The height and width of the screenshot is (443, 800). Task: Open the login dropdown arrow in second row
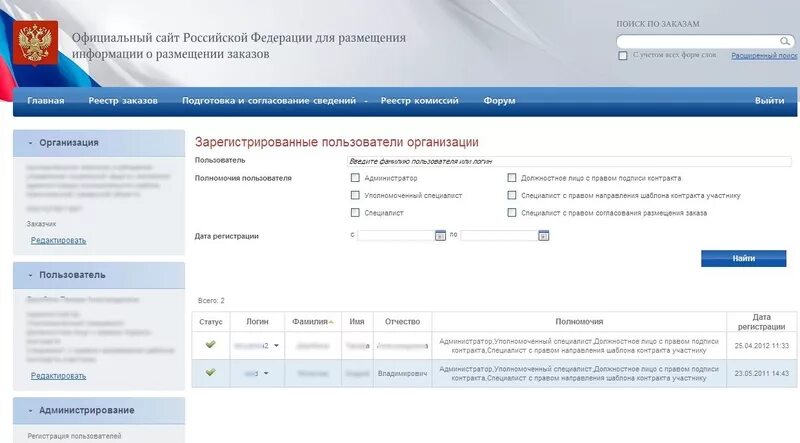coord(266,374)
